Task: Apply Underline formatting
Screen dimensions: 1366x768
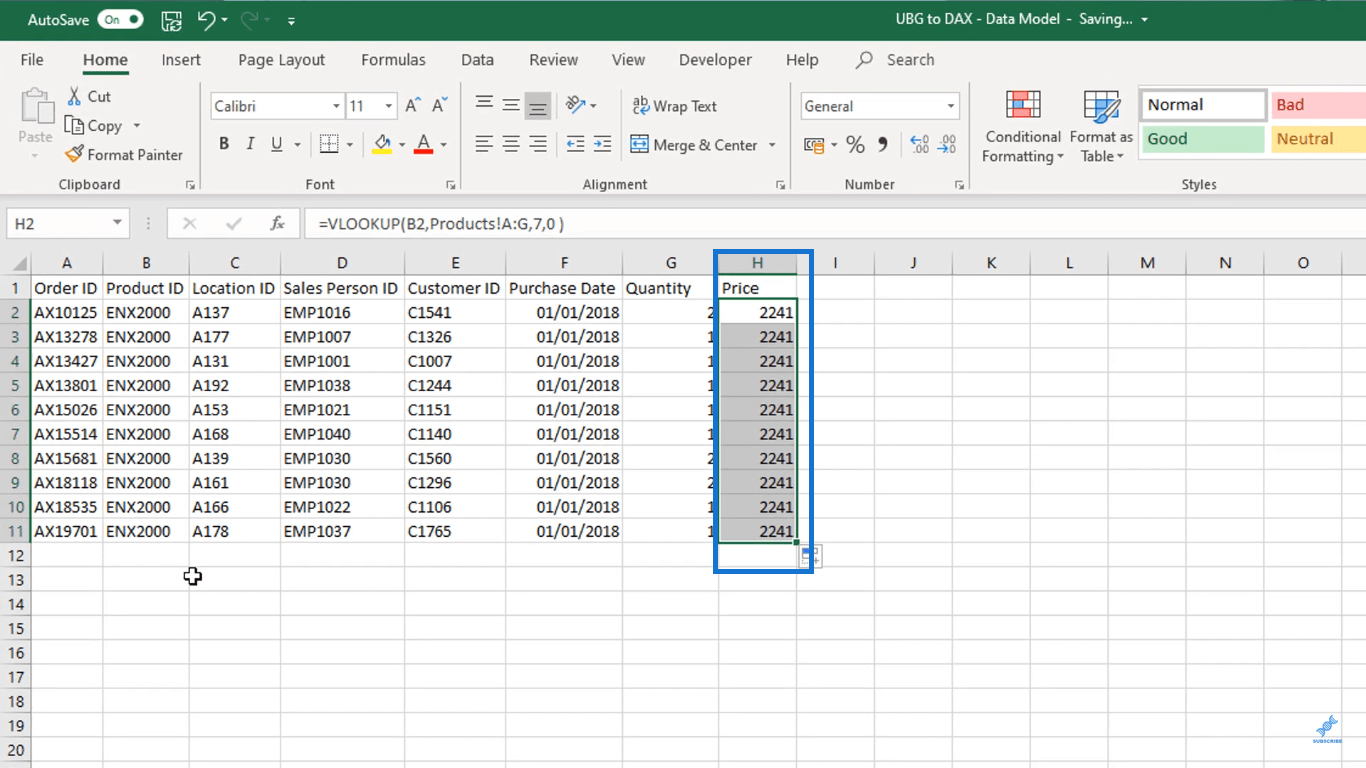Action: click(x=277, y=144)
